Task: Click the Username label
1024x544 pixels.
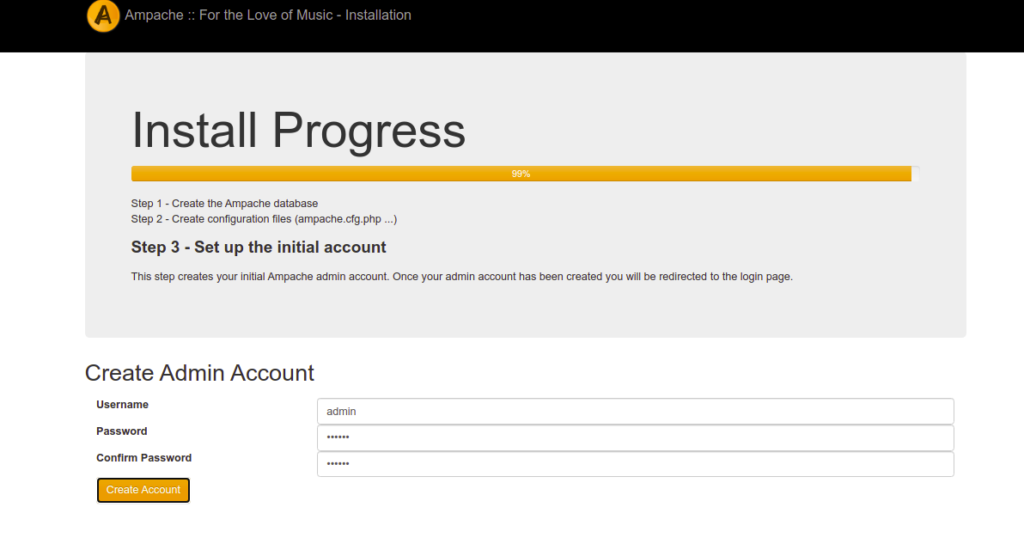Action: pyautogui.click(x=122, y=404)
